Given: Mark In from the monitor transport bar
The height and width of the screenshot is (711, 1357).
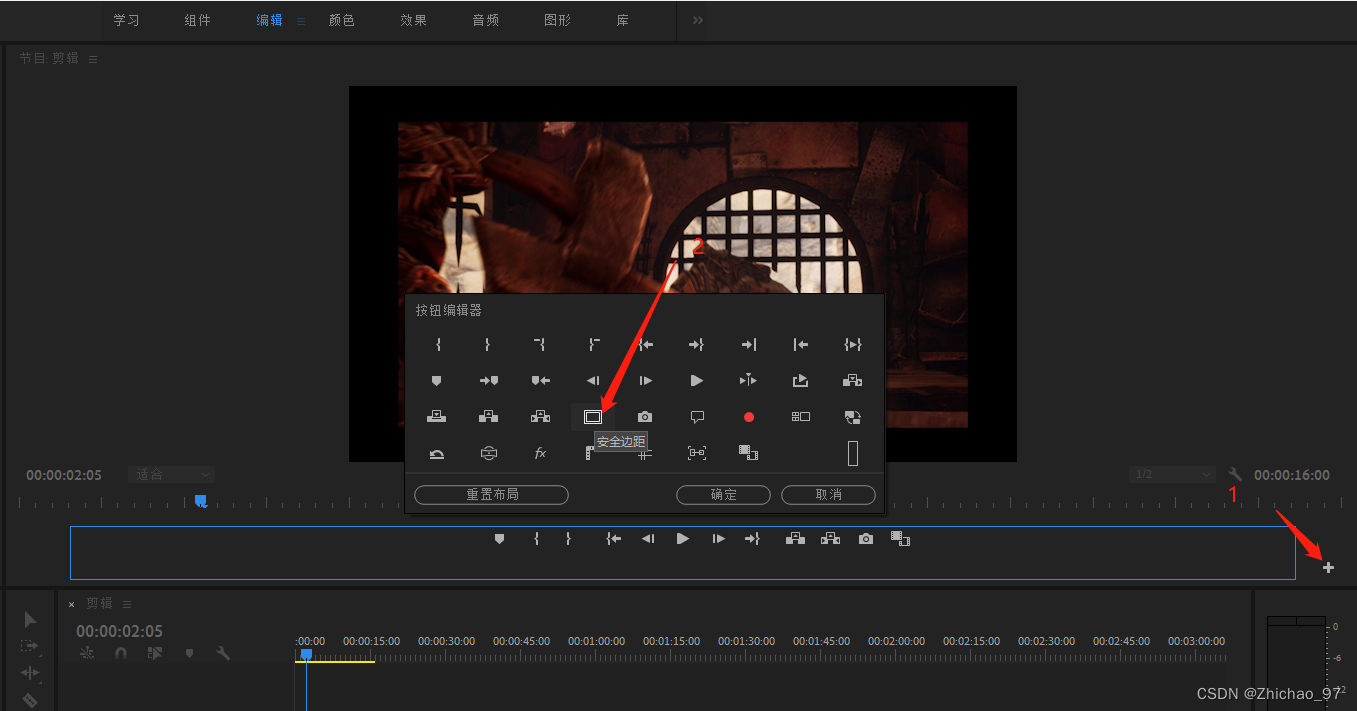Looking at the screenshot, I should coord(536,538).
